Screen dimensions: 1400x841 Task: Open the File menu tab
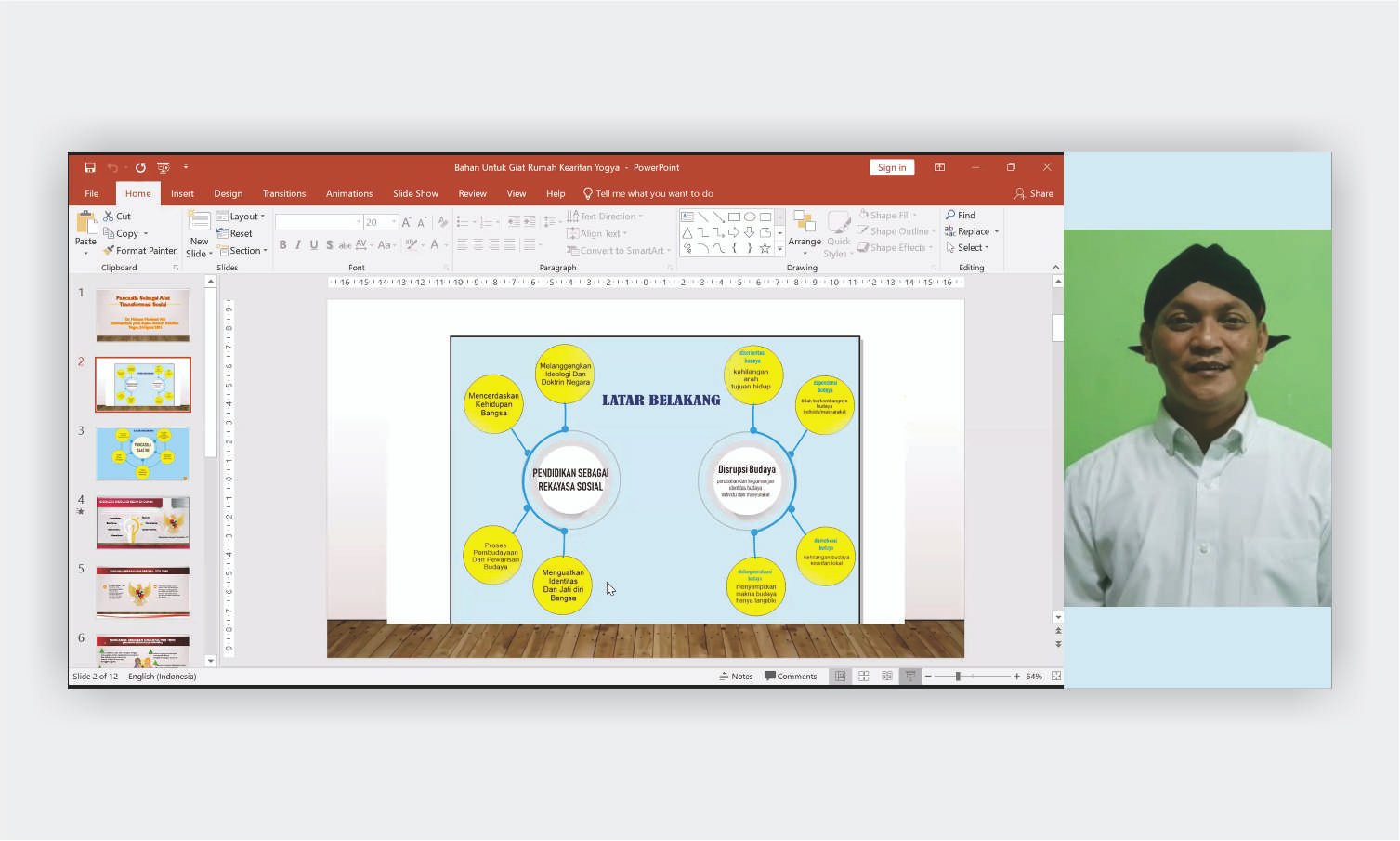pos(92,193)
